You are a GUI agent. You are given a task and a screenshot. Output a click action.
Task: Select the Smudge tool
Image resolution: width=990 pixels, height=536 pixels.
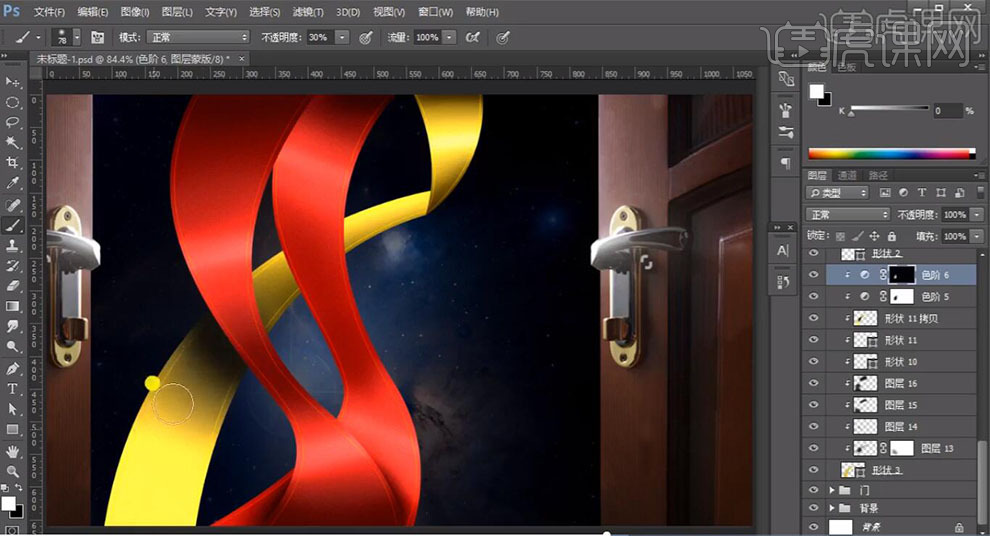coord(12,326)
